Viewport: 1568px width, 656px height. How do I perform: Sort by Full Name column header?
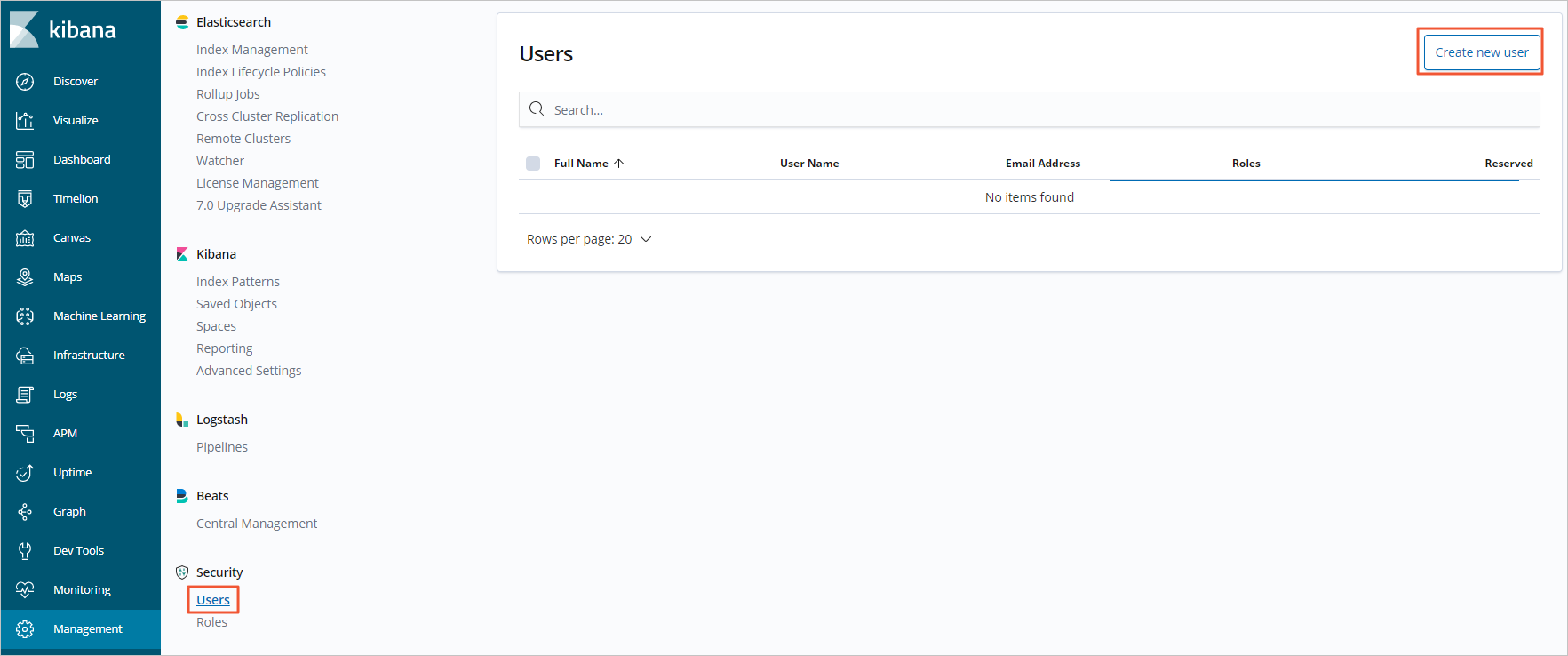(x=581, y=164)
